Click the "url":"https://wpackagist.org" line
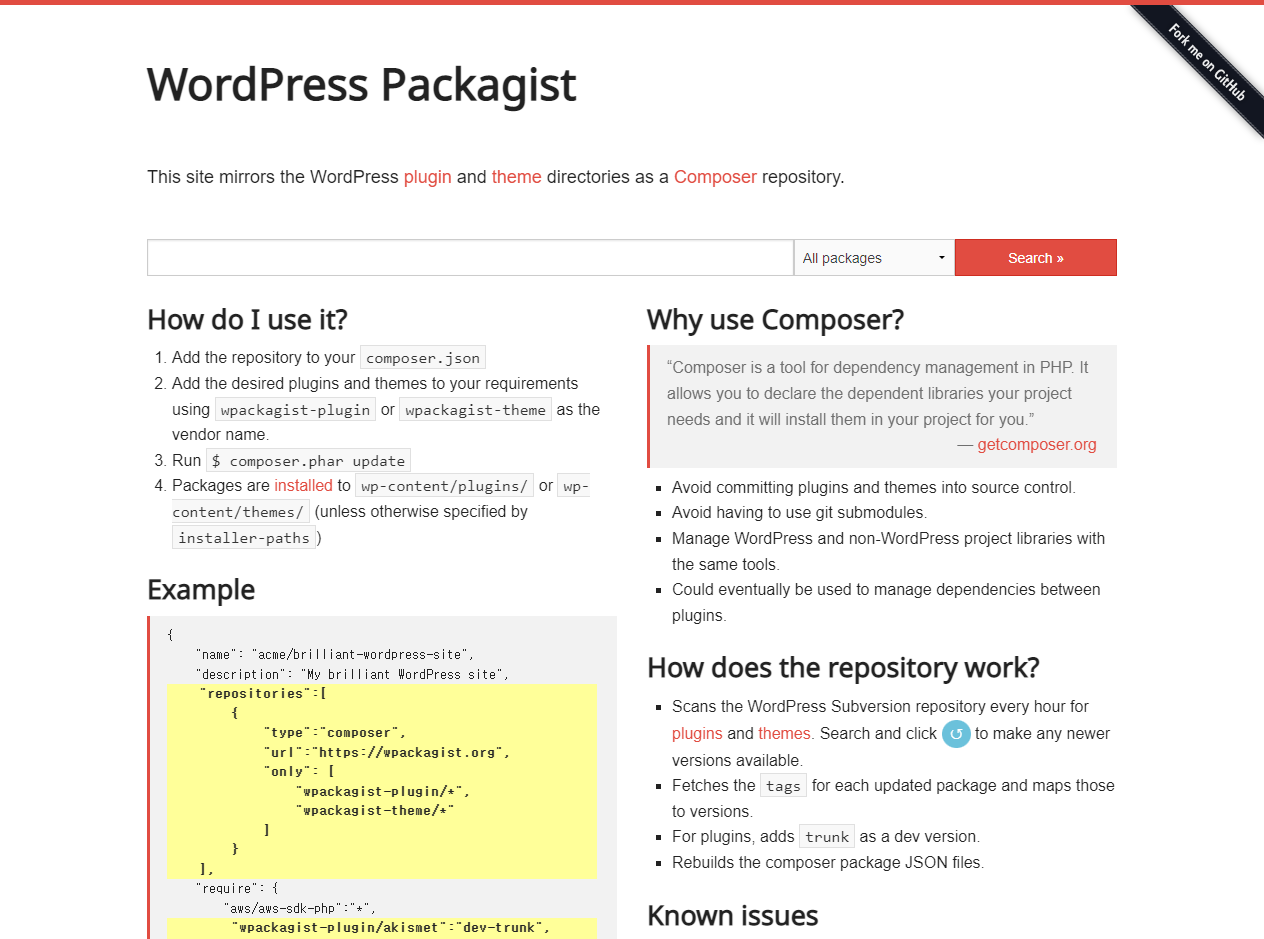Screen dimensions: 1264x939 [x=386, y=752]
